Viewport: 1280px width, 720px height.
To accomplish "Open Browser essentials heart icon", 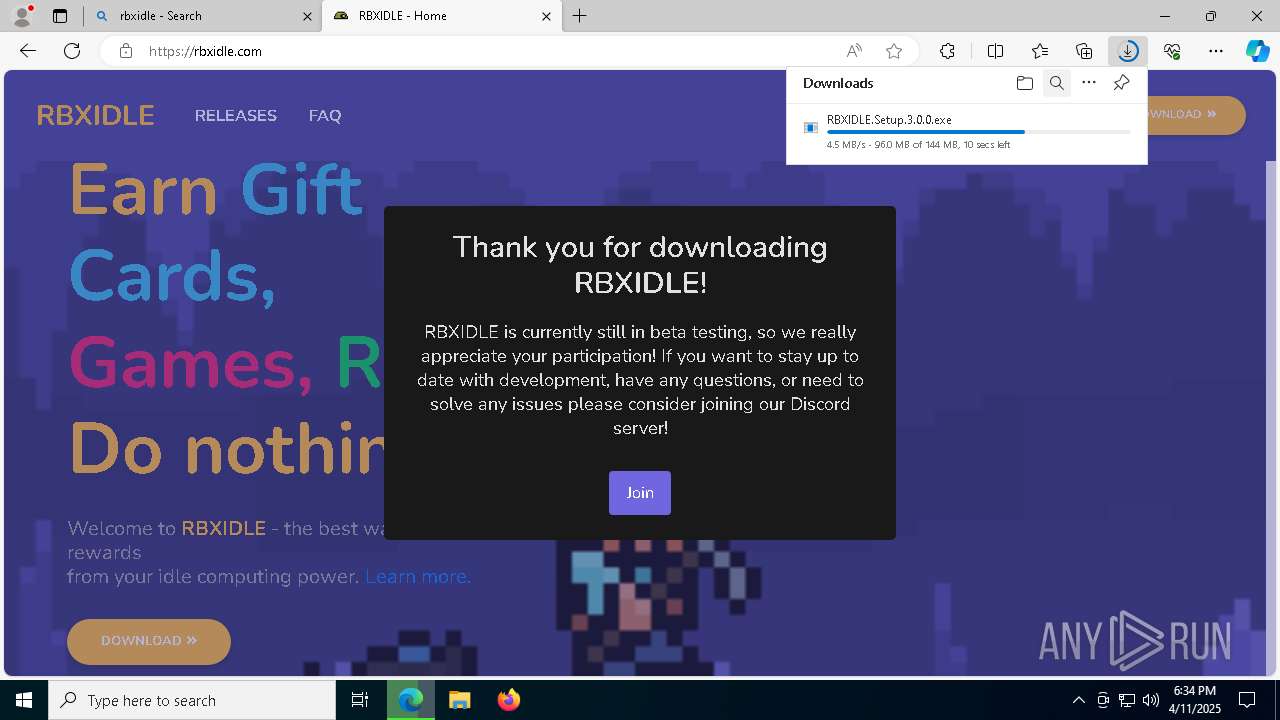I will coord(1172,51).
